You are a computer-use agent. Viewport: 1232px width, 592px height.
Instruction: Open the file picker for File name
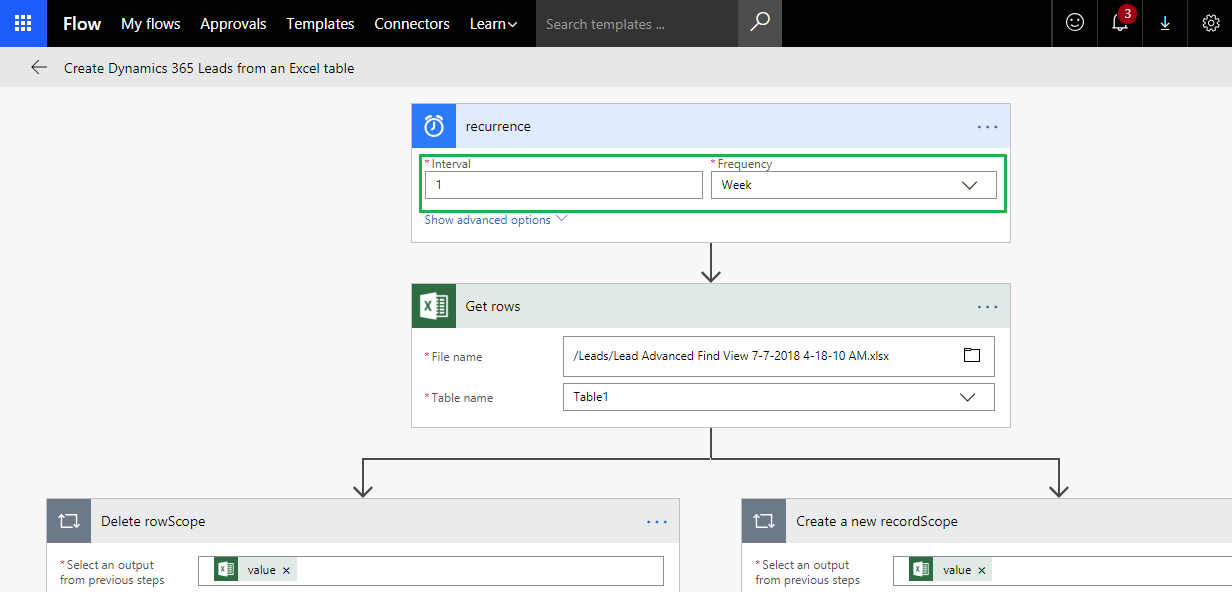point(971,355)
